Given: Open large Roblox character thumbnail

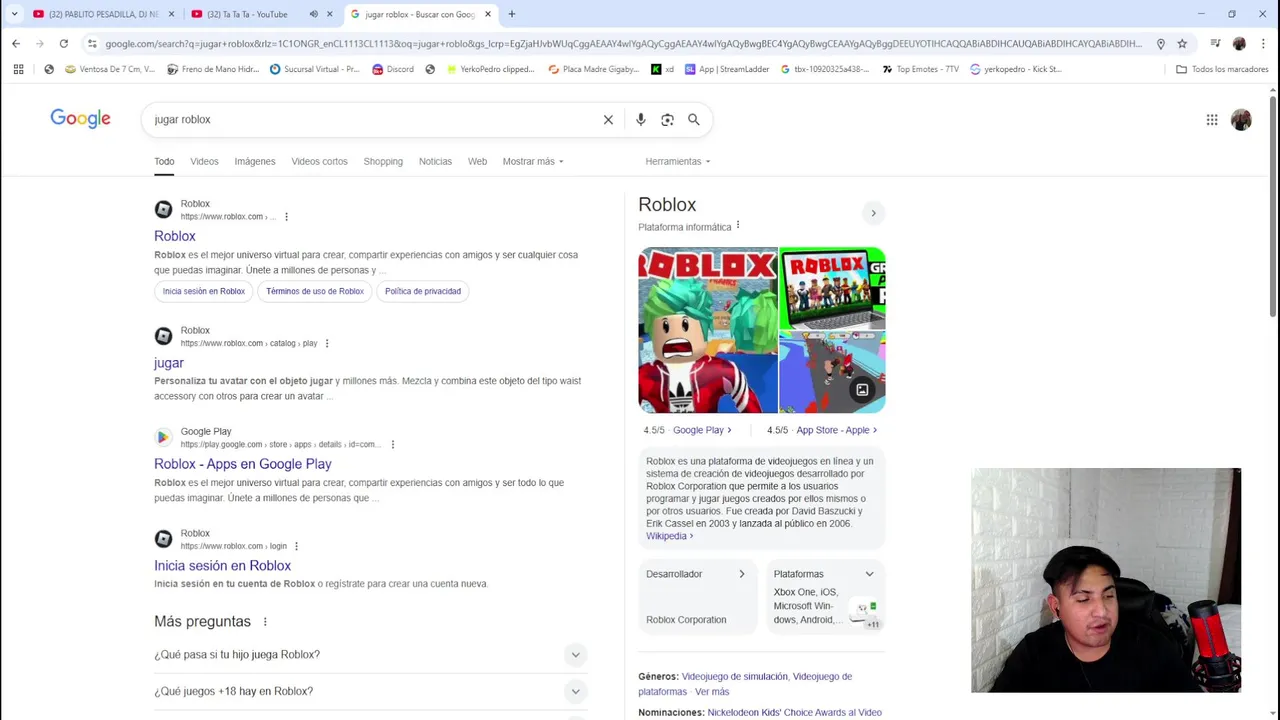Looking at the screenshot, I should pyautogui.click(x=708, y=330).
